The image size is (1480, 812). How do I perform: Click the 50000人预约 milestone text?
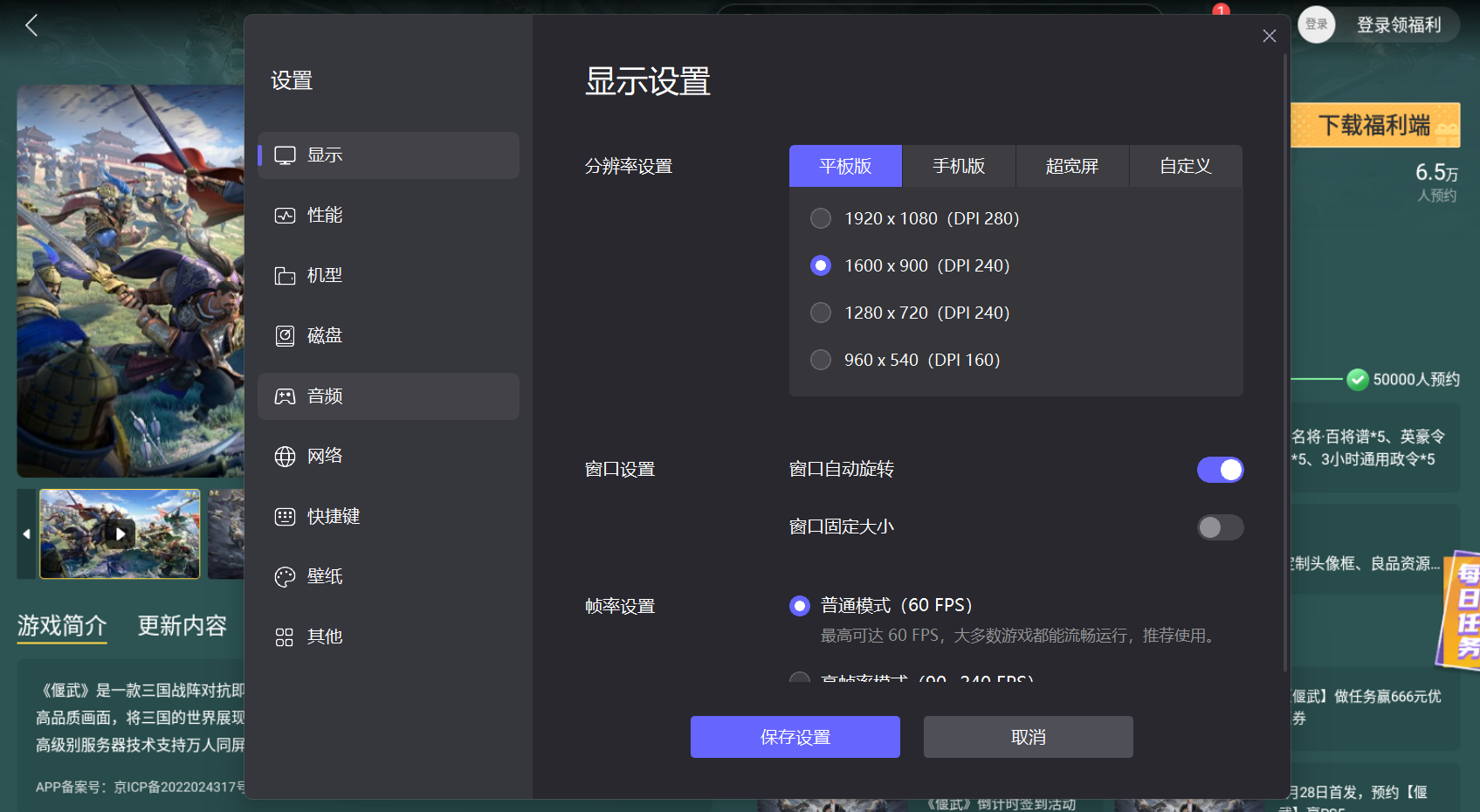1416,380
